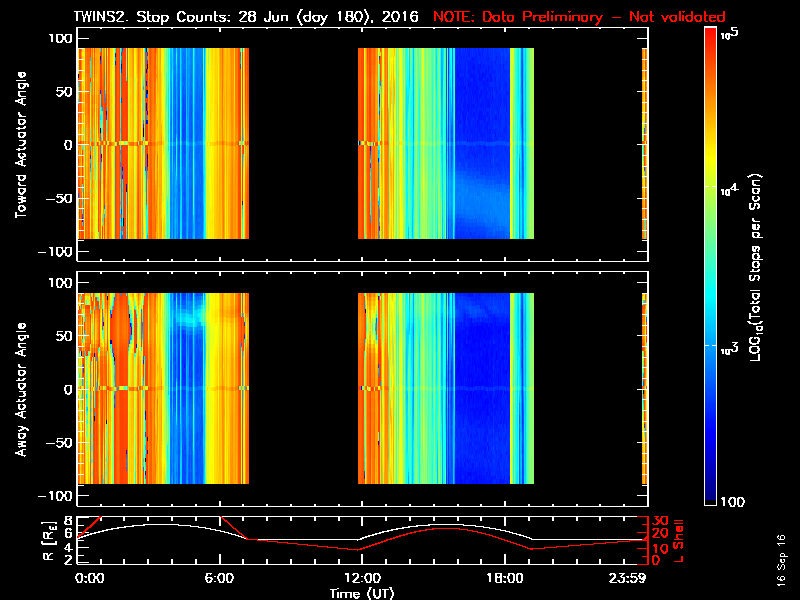Click the '0:00' time tick label
This screenshot has width=800, height=600.
[90, 578]
